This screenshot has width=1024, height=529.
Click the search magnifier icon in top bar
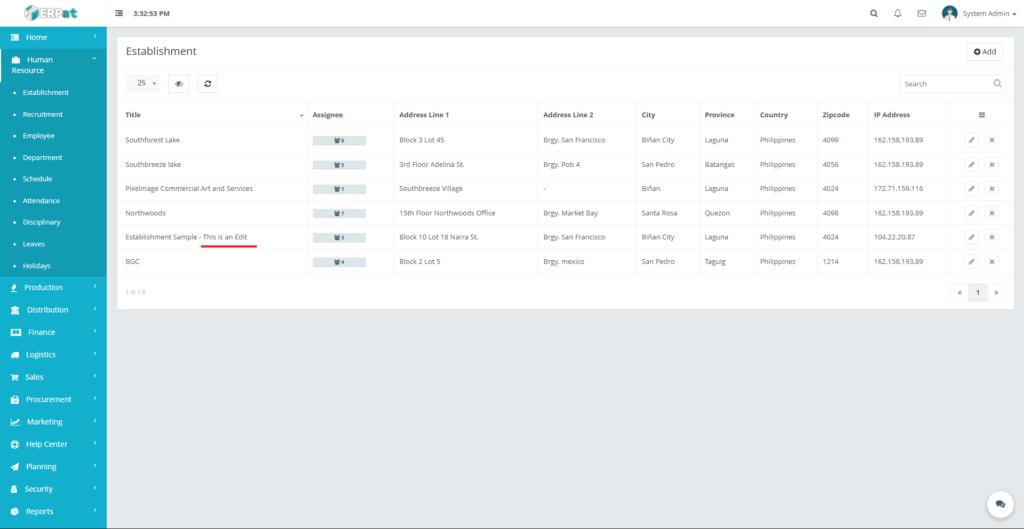pos(874,14)
